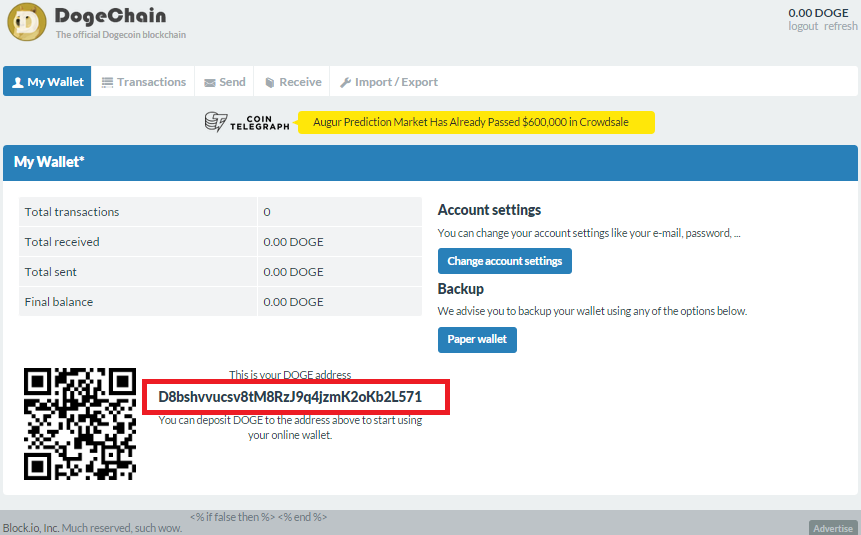Open the Import / Export tab
Viewport: 861px width, 535px height.
point(388,81)
